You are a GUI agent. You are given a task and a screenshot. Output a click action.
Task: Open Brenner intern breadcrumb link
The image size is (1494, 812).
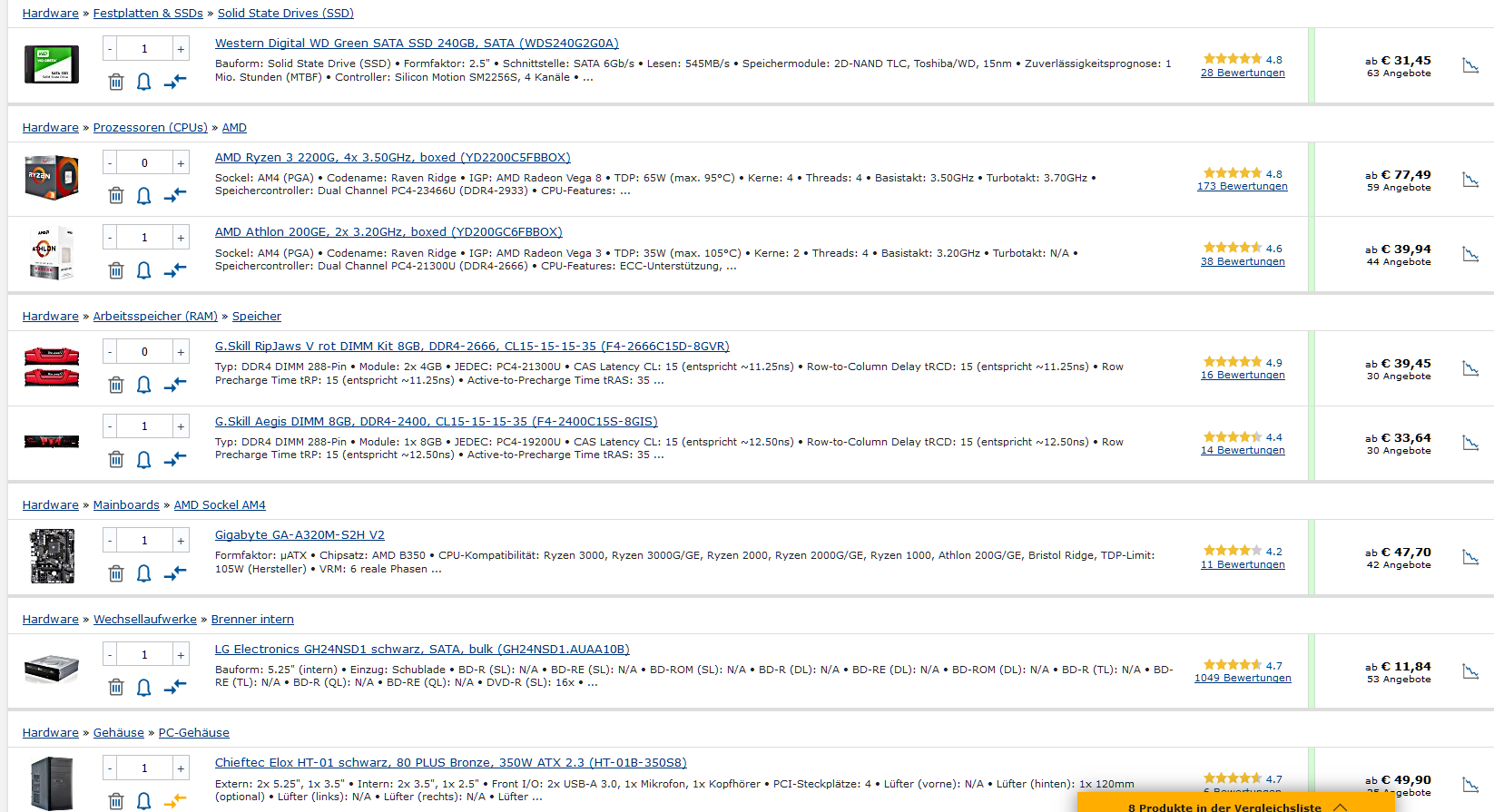pos(252,619)
